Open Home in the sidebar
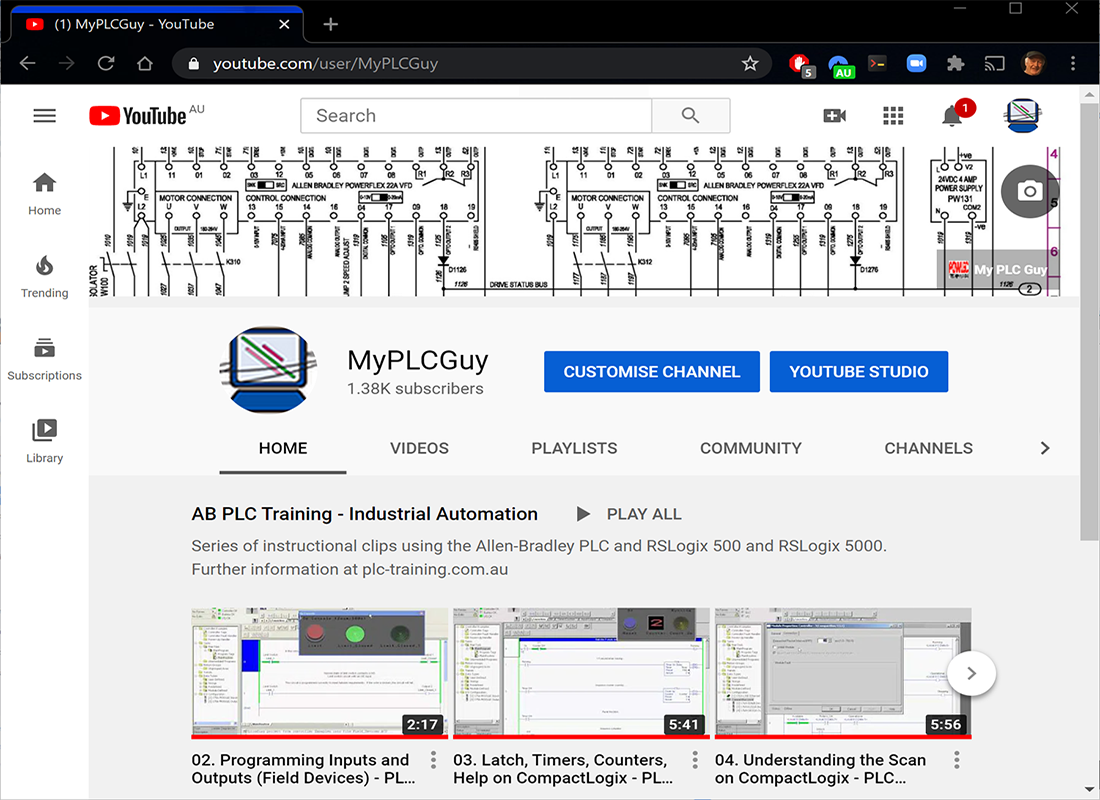1100x800 pixels. click(44, 194)
